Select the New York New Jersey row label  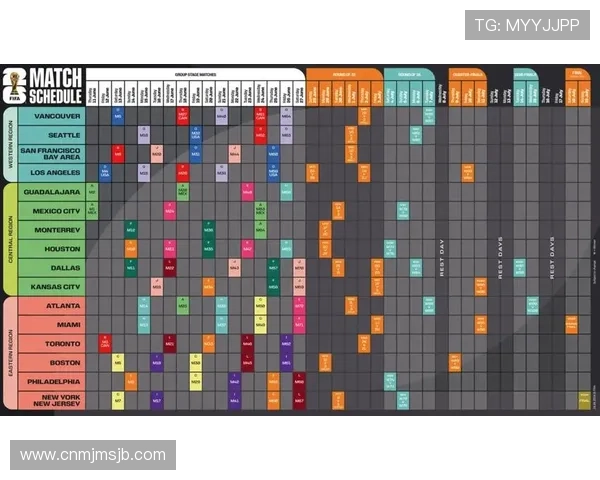tap(50, 400)
